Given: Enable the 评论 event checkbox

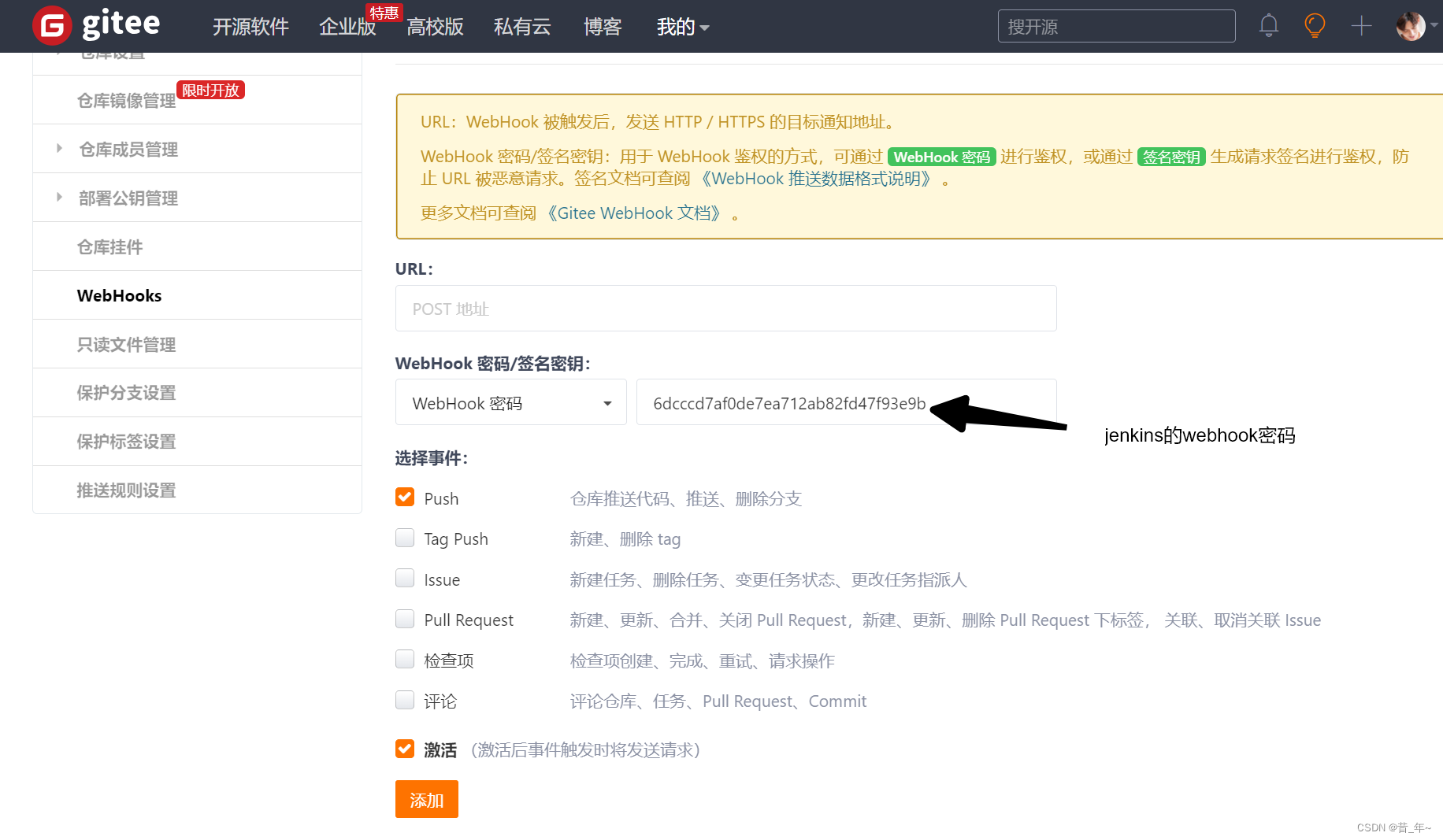Looking at the screenshot, I should pos(405,700).
